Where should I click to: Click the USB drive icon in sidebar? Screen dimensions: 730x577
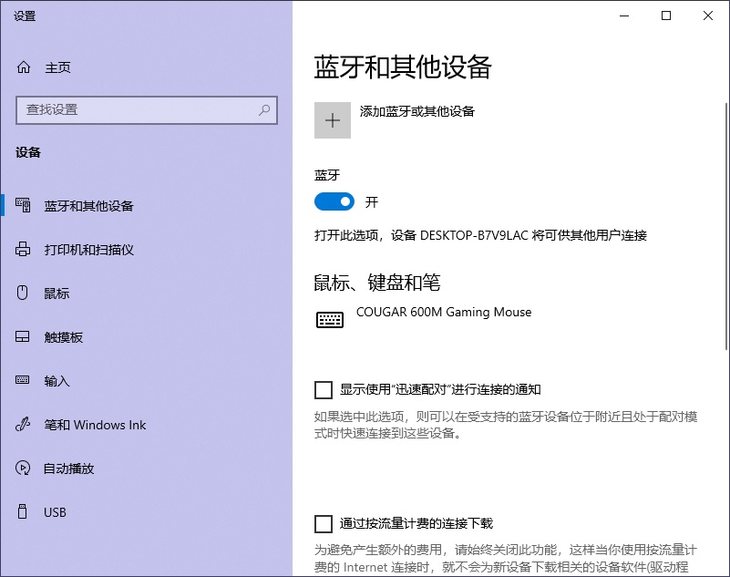(x=22, y=511)
